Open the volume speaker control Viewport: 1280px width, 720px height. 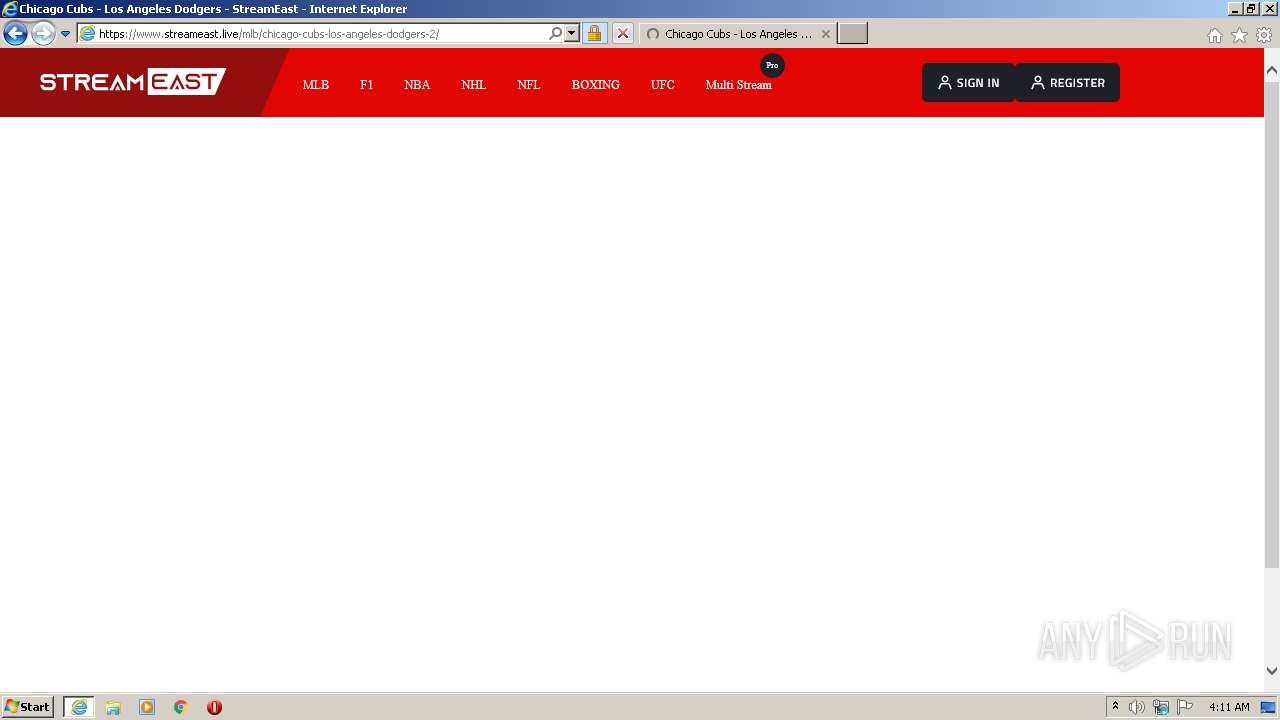coord(1136,707)
